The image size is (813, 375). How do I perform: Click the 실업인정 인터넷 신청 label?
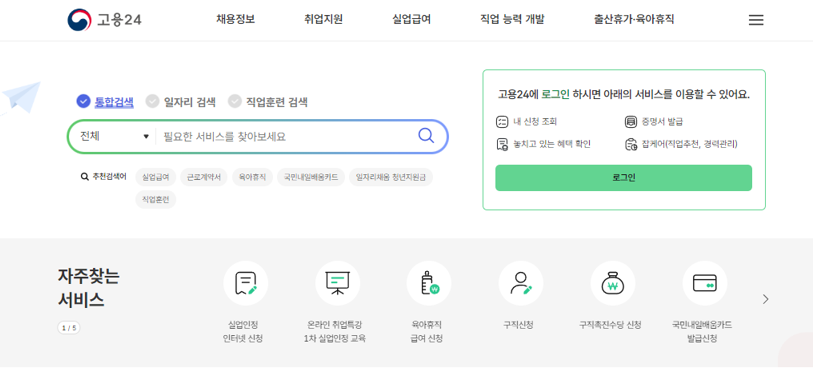[x=243, y=332]
